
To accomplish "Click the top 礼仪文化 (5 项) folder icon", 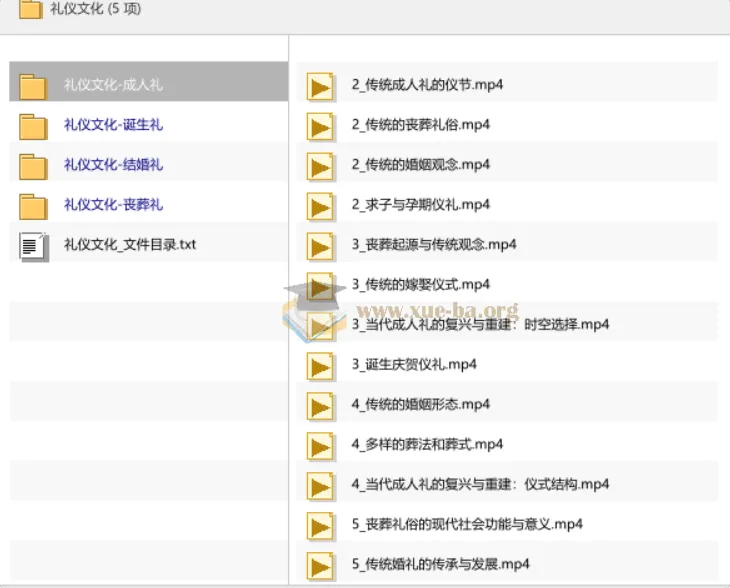I will (x=31, y=9).
